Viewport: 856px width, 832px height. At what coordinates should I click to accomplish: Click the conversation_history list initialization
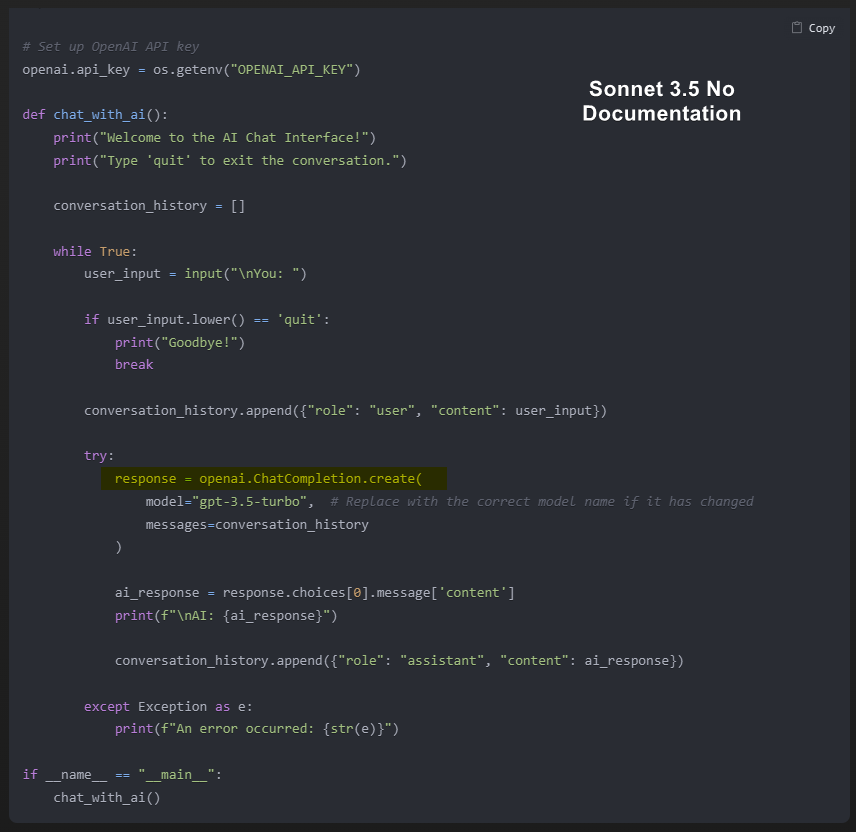point(150,205)
